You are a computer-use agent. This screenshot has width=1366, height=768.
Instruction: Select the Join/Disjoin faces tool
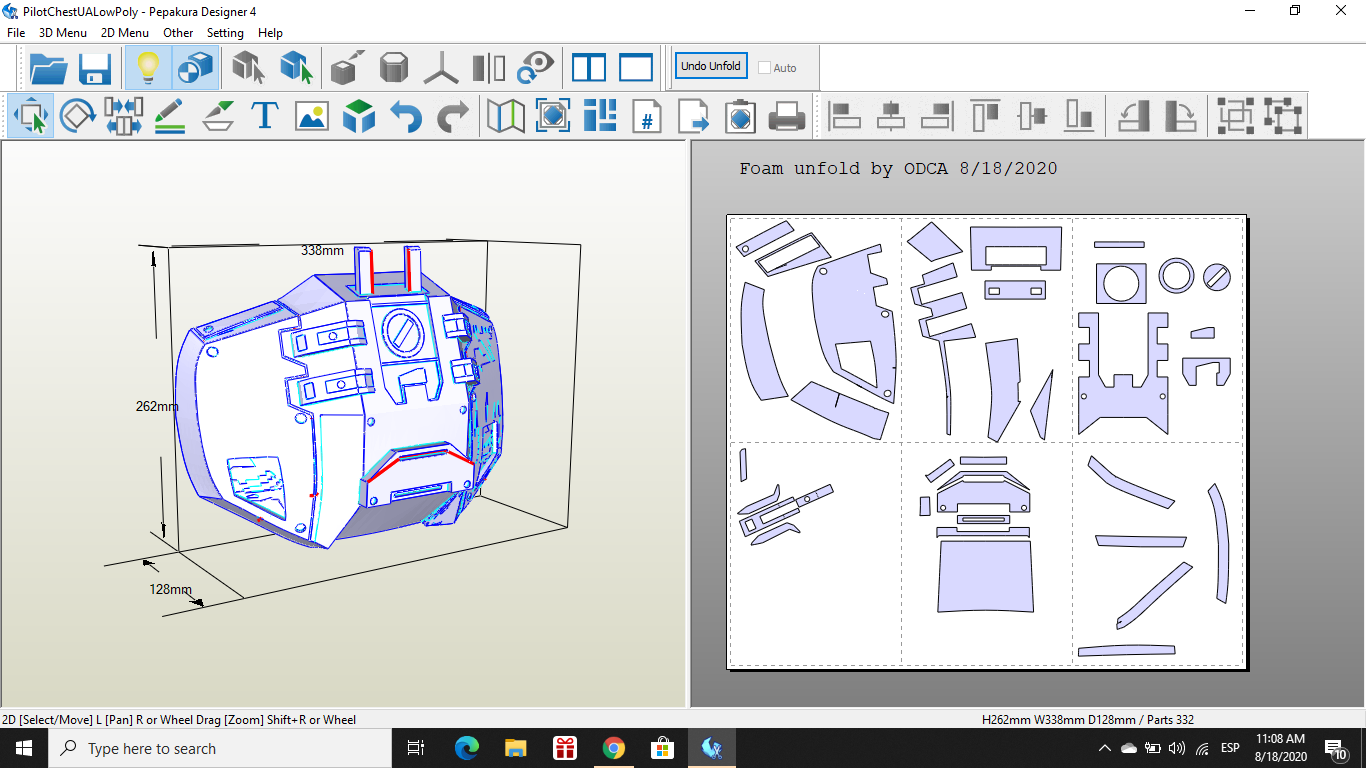(x=123, y=116)
